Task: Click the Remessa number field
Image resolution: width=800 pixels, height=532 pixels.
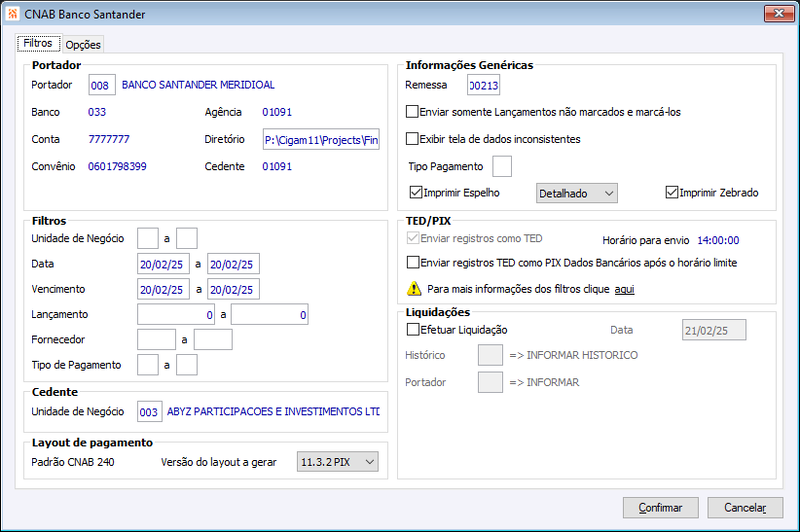Action: tap(484, 85)
